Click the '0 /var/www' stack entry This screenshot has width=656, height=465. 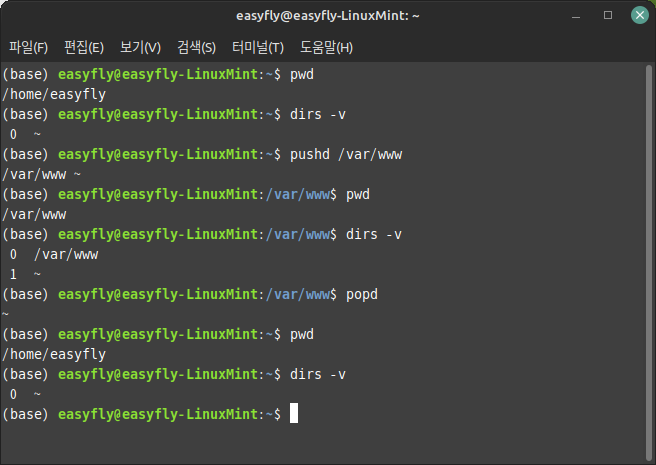54,254
